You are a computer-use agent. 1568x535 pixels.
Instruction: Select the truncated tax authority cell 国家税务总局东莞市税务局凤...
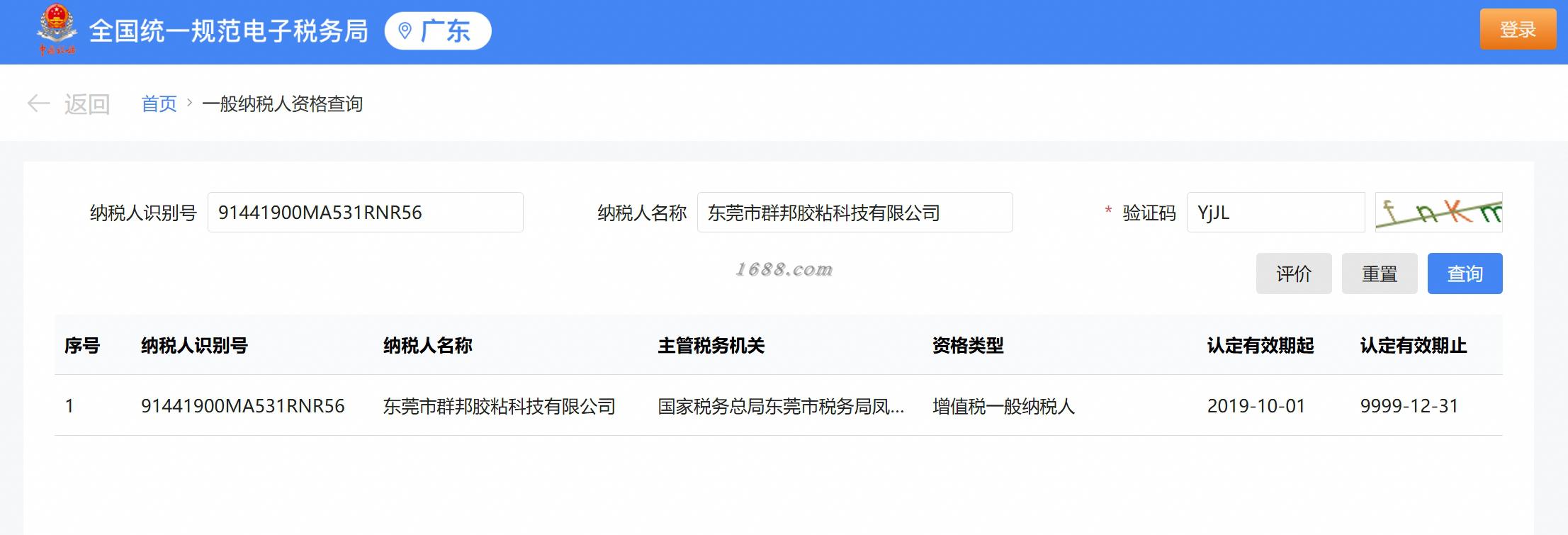click(781, 406)
